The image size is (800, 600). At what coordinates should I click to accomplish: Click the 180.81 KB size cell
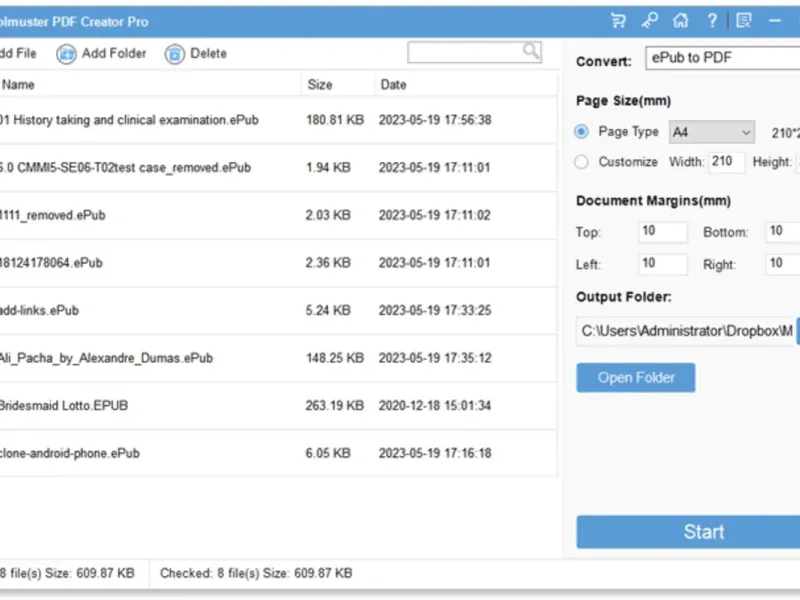(x=335, y=120)
